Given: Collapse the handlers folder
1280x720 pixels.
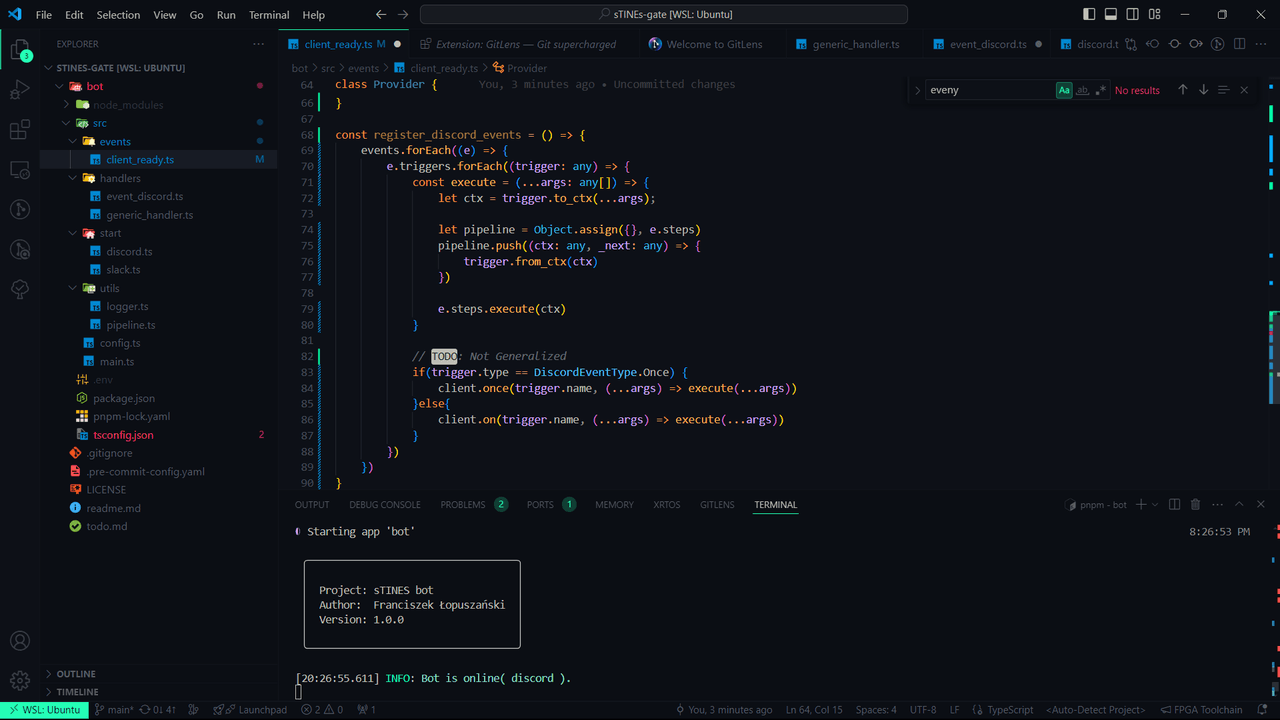Looking at the screenshot, I should pyautogui.click(x=120, y=178).
